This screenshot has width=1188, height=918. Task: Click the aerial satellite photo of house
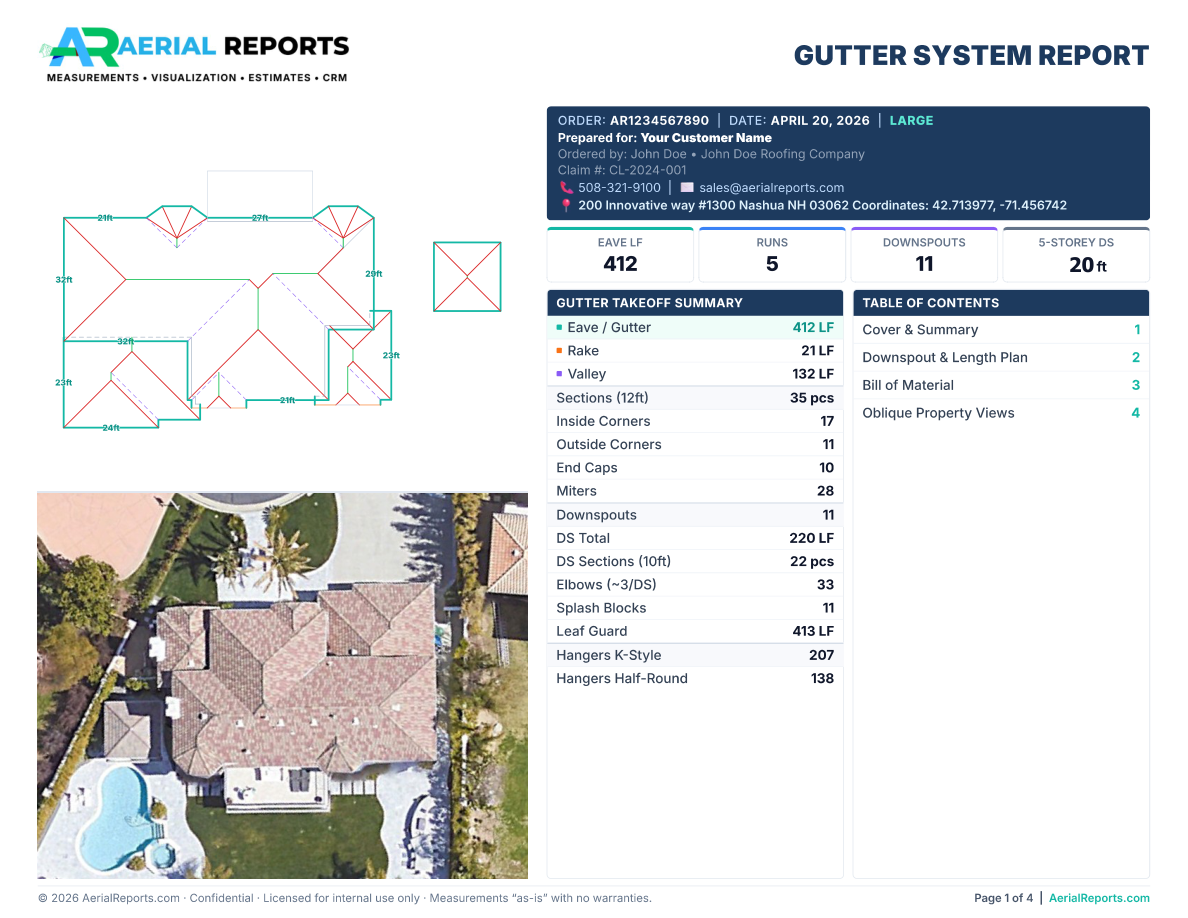point(283,685)
